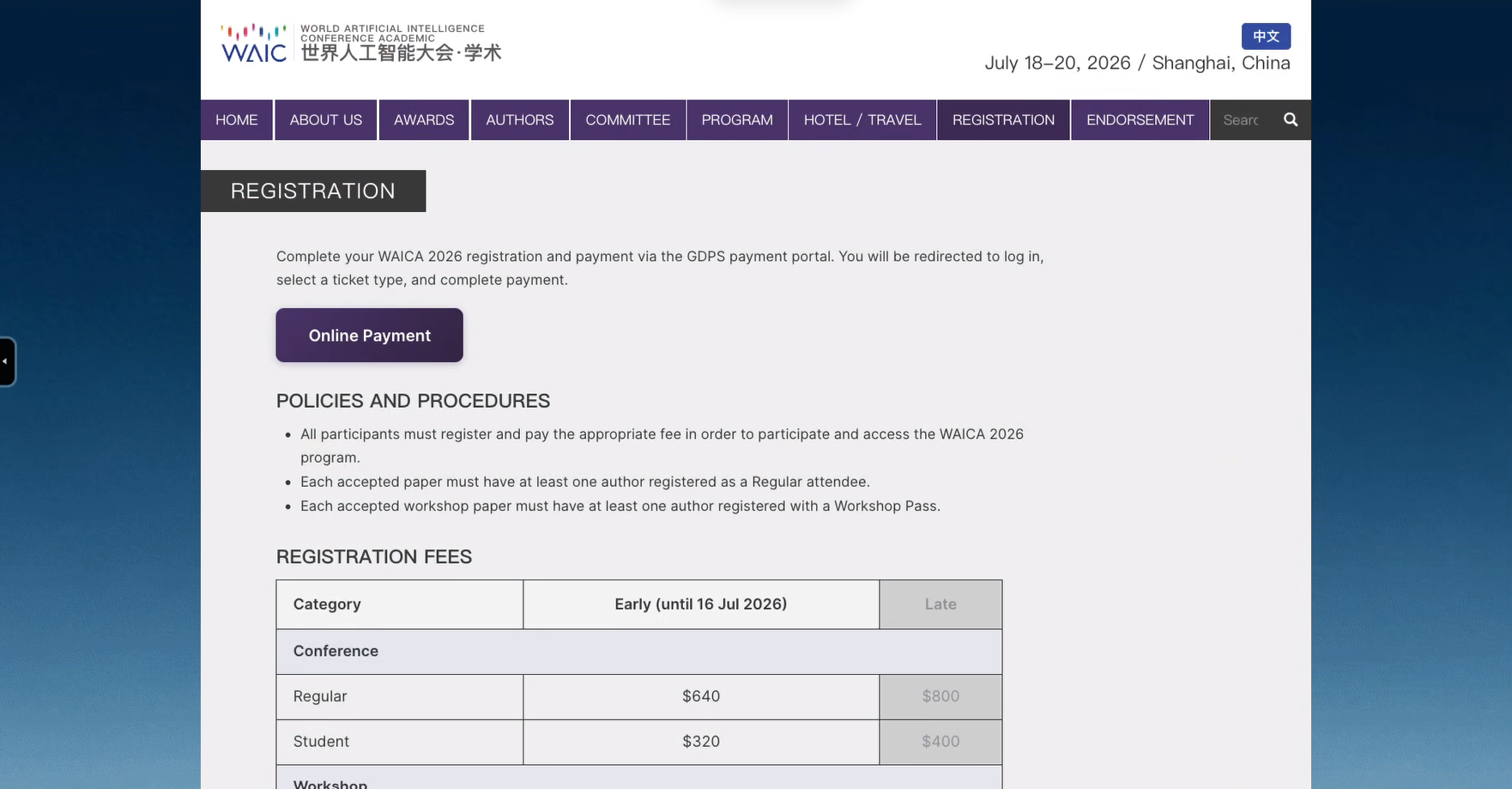The image size is (1512, 789).
Task: Click the $320 early Student fee
Action: [x=701, y=742]
